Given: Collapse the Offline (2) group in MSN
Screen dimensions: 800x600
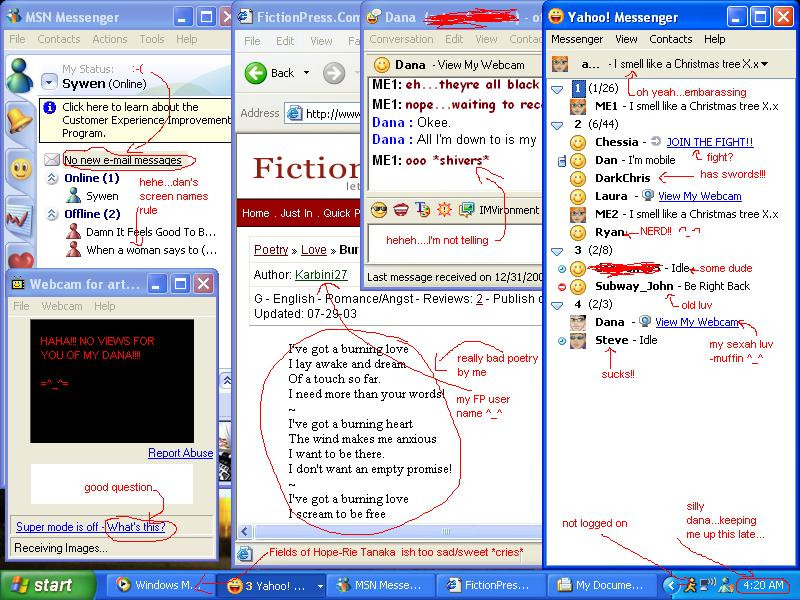Looking at the screenshot, I should point(52,214).
